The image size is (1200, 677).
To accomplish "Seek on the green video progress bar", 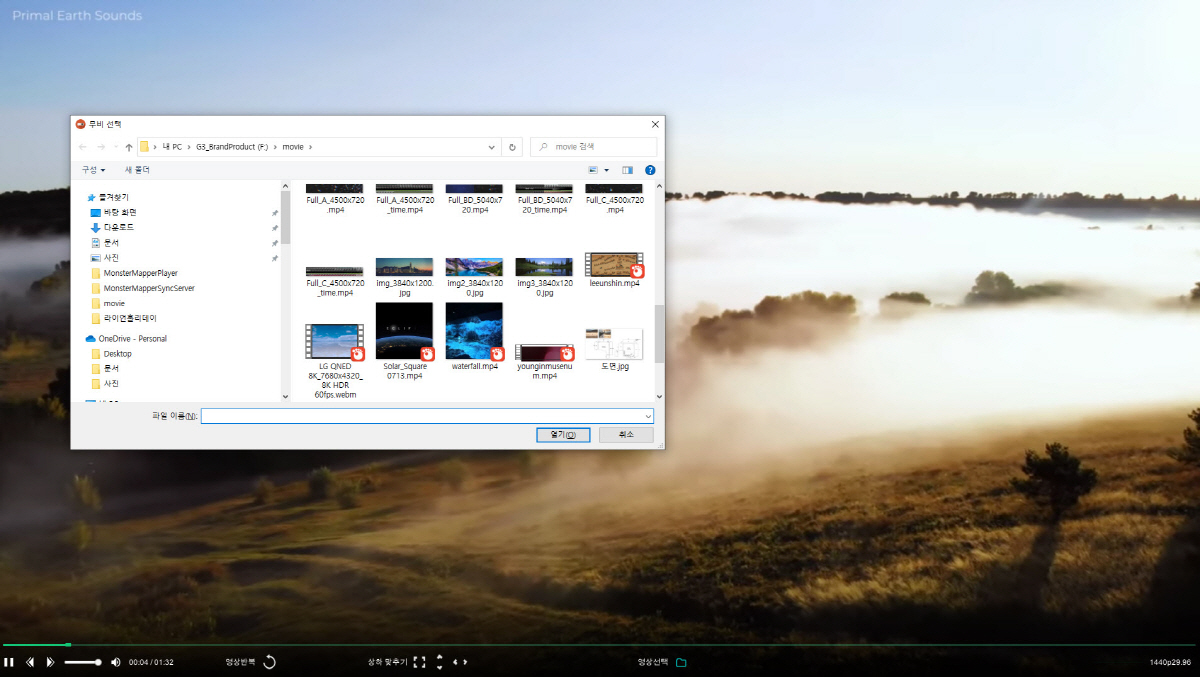I will 600,645.
